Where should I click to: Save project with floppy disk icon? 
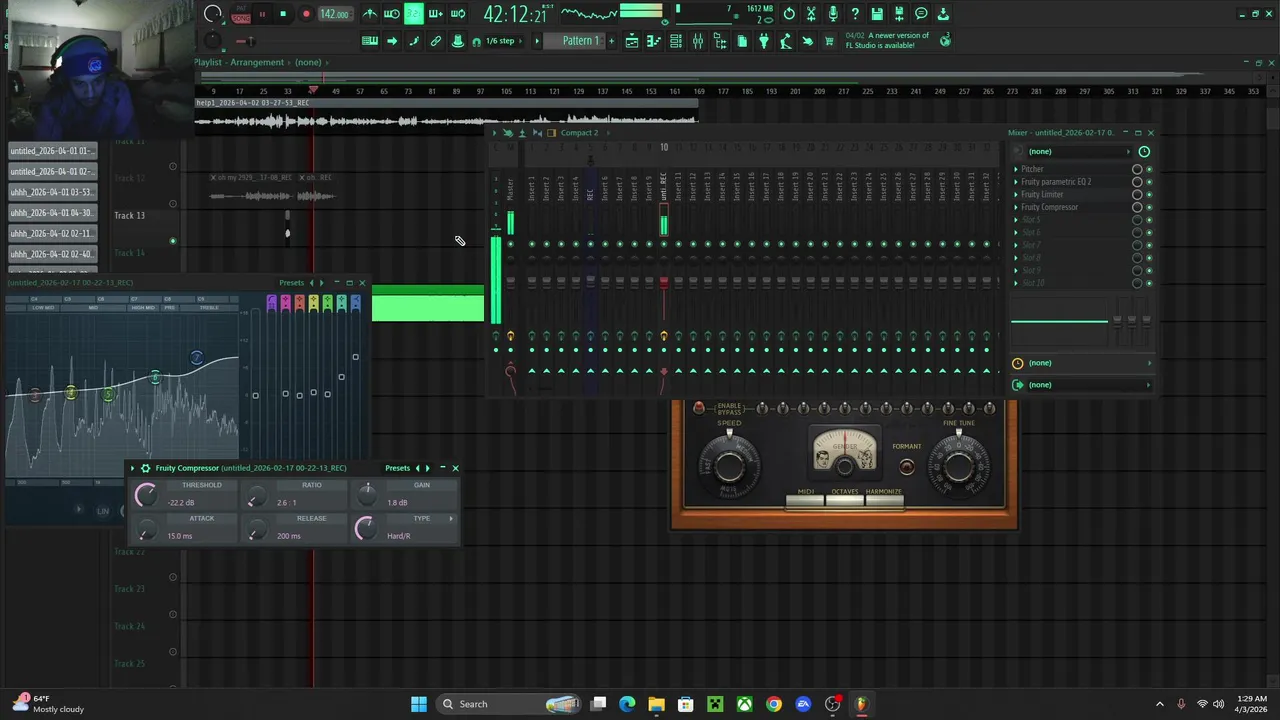877,14
